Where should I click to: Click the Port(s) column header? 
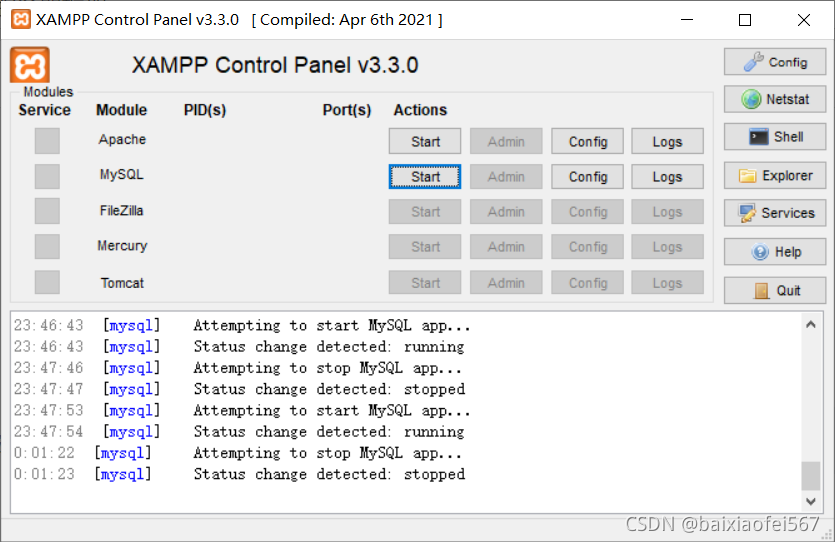[347, 110]
